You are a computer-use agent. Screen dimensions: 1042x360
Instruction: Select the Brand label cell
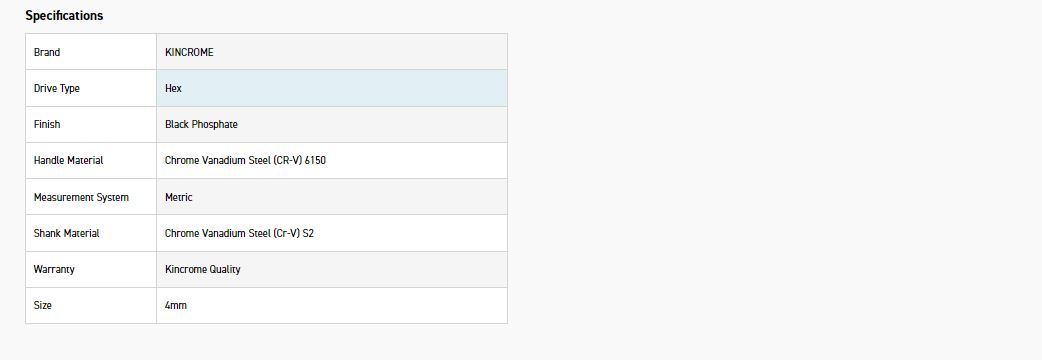tap(91, 52)
